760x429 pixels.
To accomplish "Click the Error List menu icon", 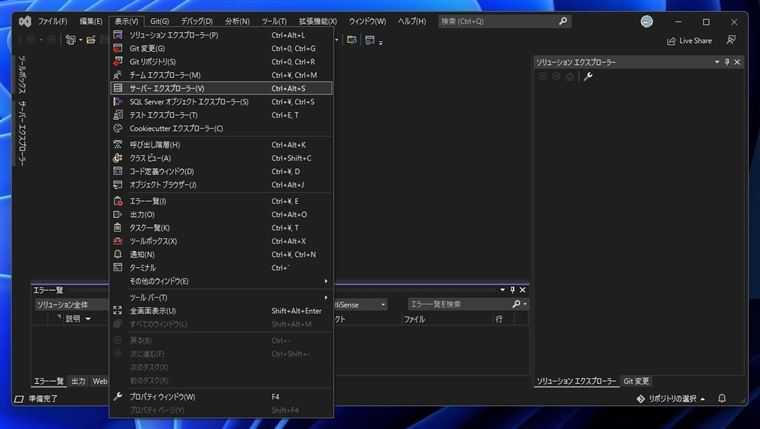I will tap(118, 201).
